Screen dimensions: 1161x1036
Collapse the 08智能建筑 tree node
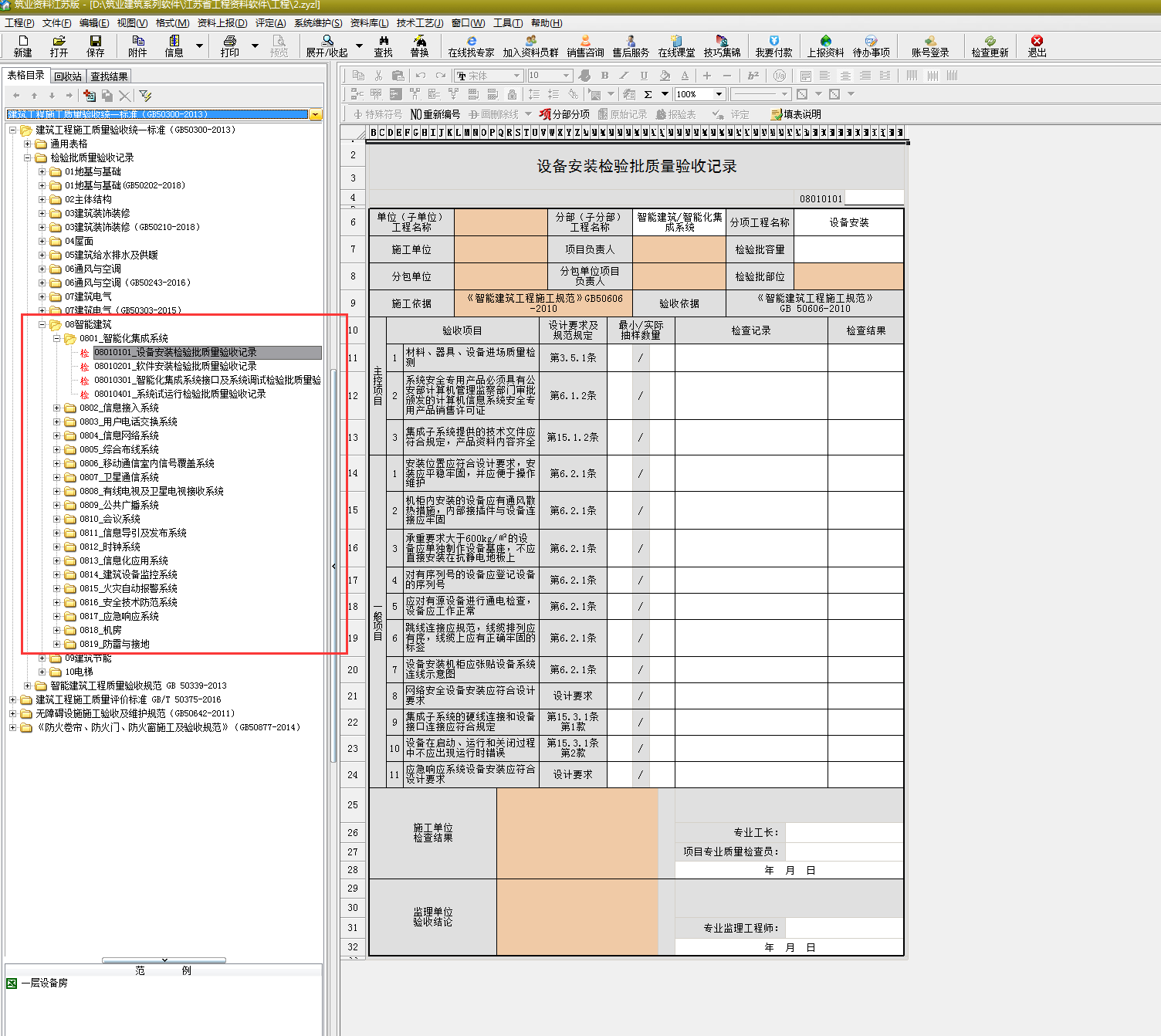[42, 324]
